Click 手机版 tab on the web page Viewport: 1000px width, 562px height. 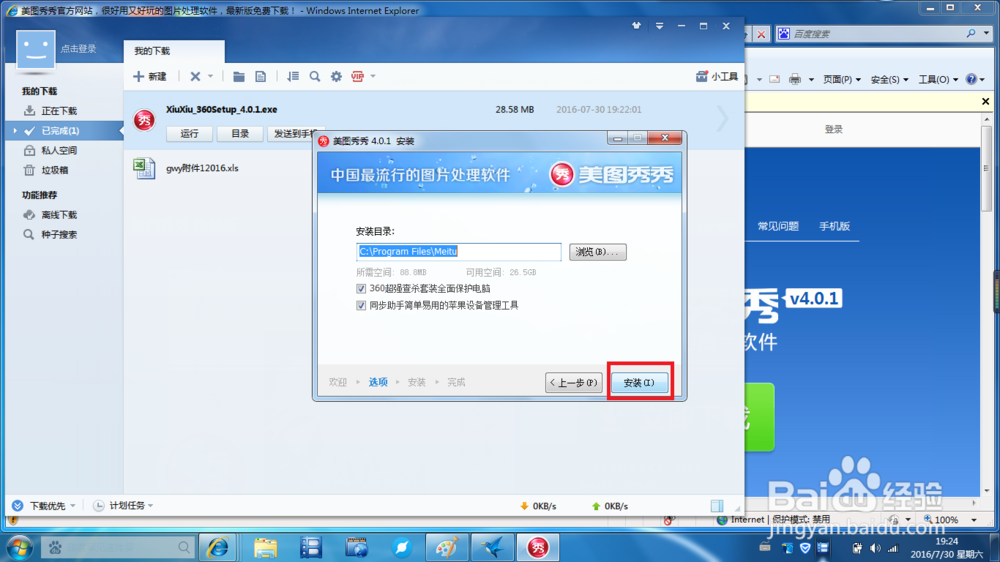pyautogui.click(x=834, y=226)
